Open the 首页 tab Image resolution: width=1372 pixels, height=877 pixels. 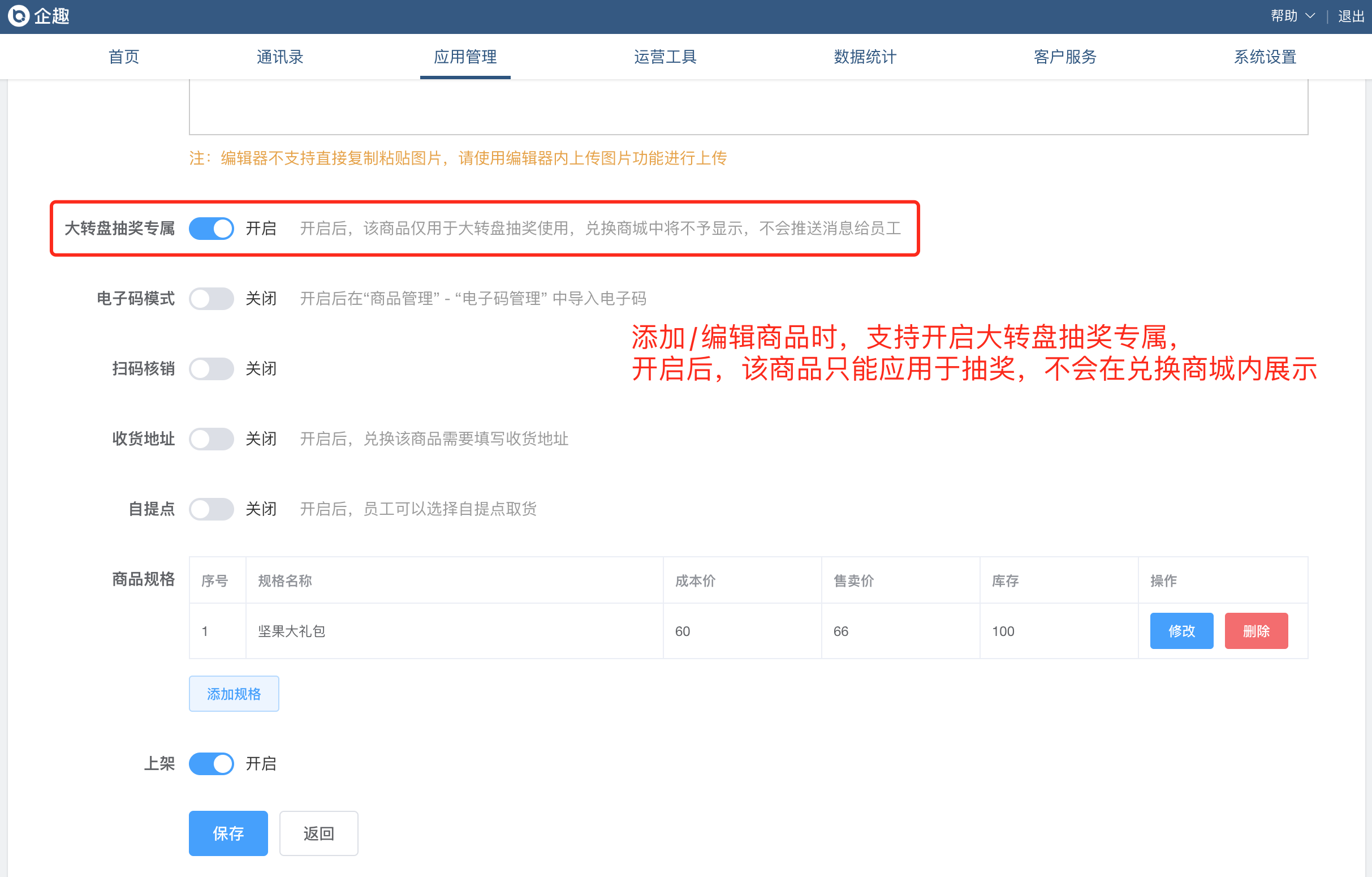(124, 57)
